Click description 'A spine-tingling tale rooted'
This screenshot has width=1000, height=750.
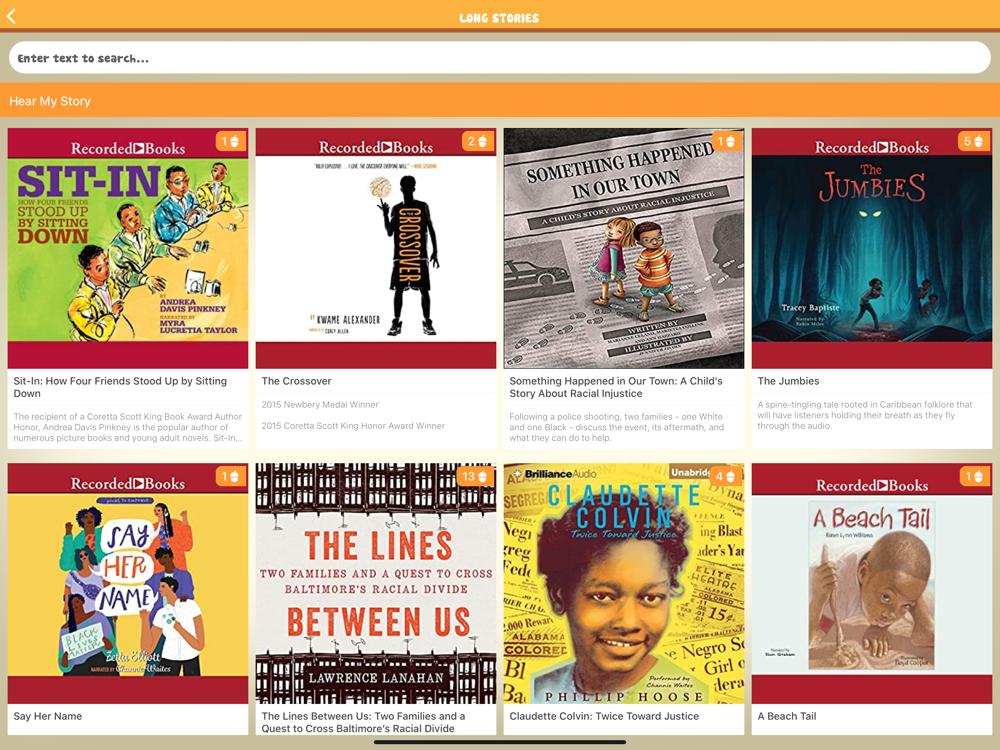(865, 415)
